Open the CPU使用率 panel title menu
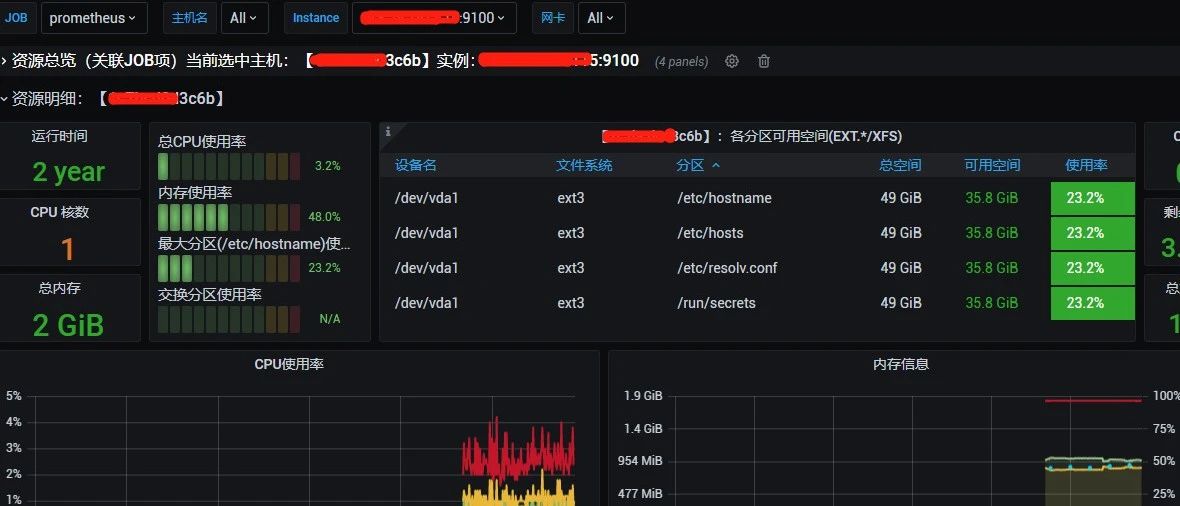Image resolution: width=1180 pixels, height=506 pixels. point(289,364)
